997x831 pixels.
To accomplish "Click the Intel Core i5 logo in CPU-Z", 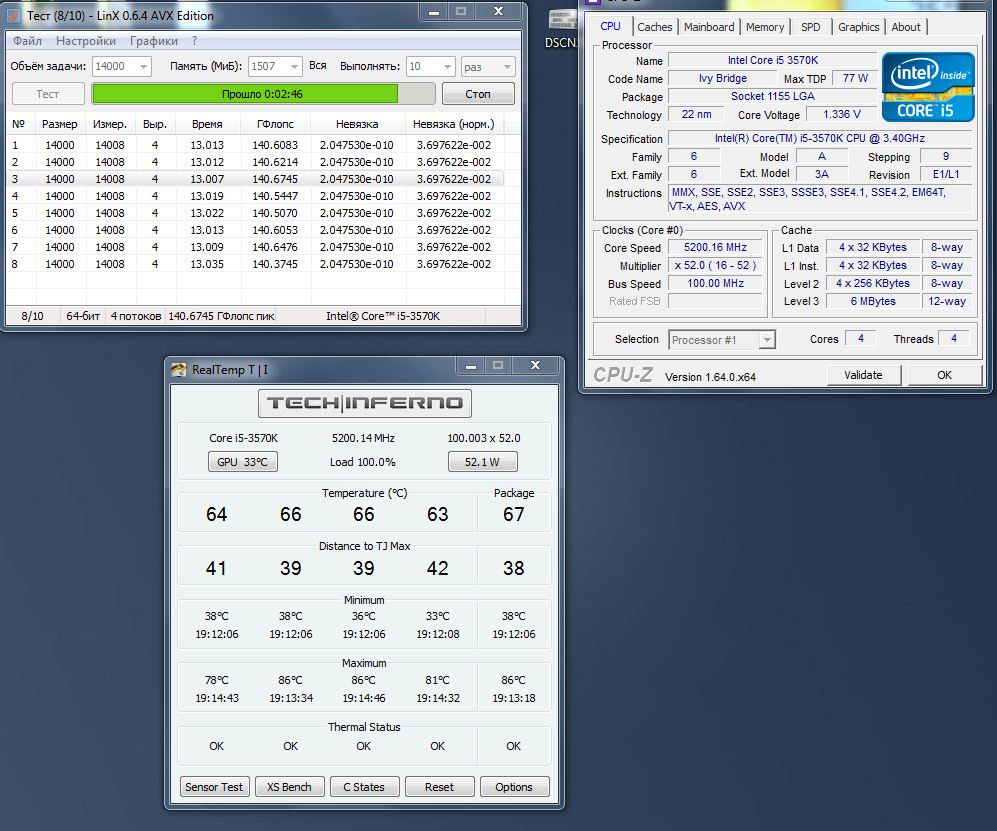I will [928, 87].
